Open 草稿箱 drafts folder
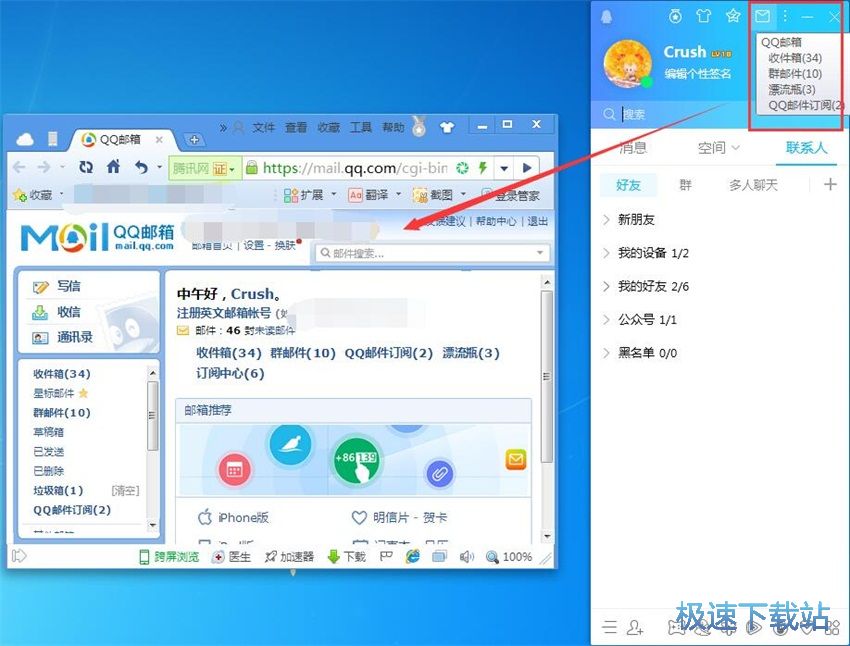The width and height of the screenshot is (850, 646). [x=49, y=432]
